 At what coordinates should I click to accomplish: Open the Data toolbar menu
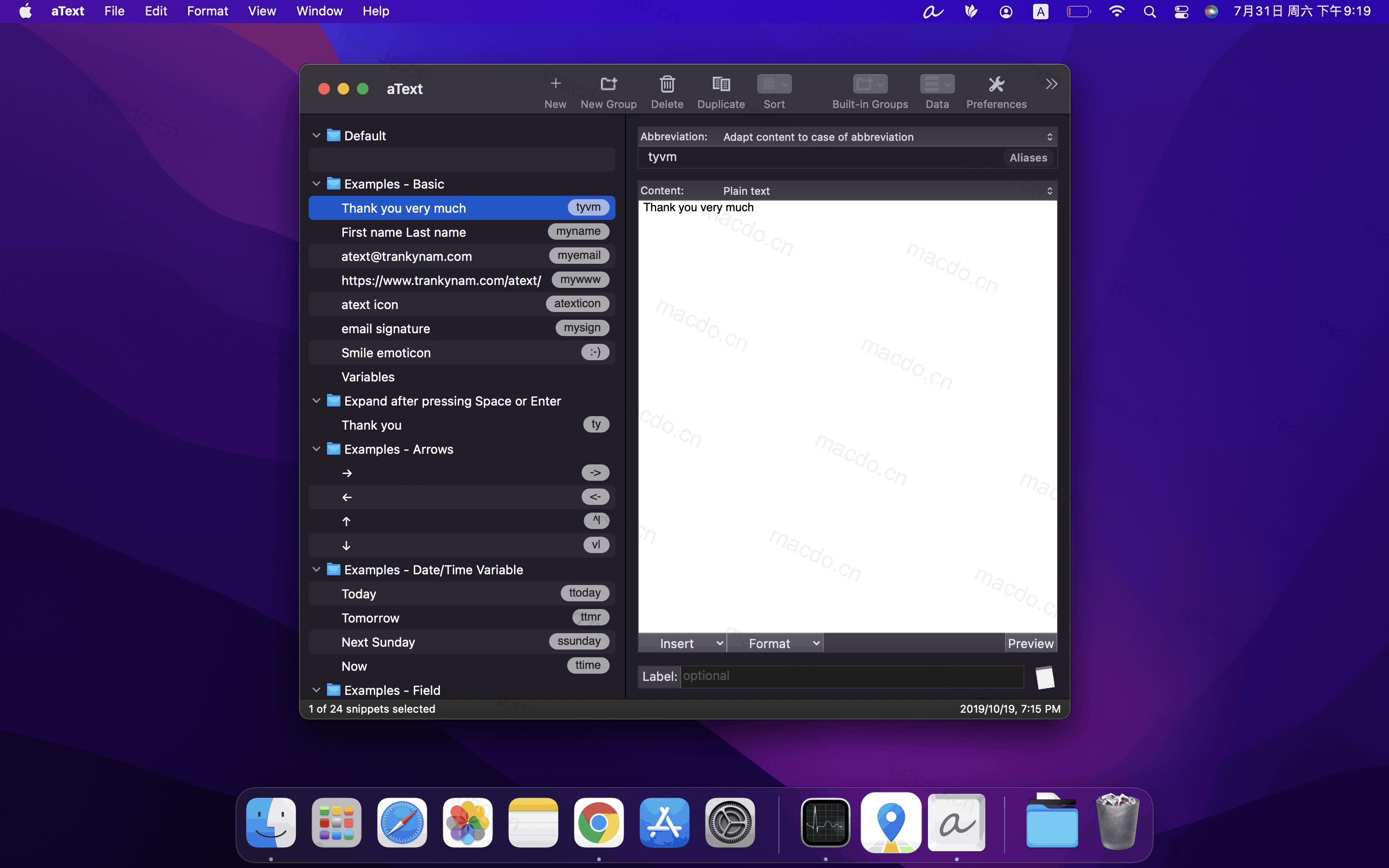(937, 84)
